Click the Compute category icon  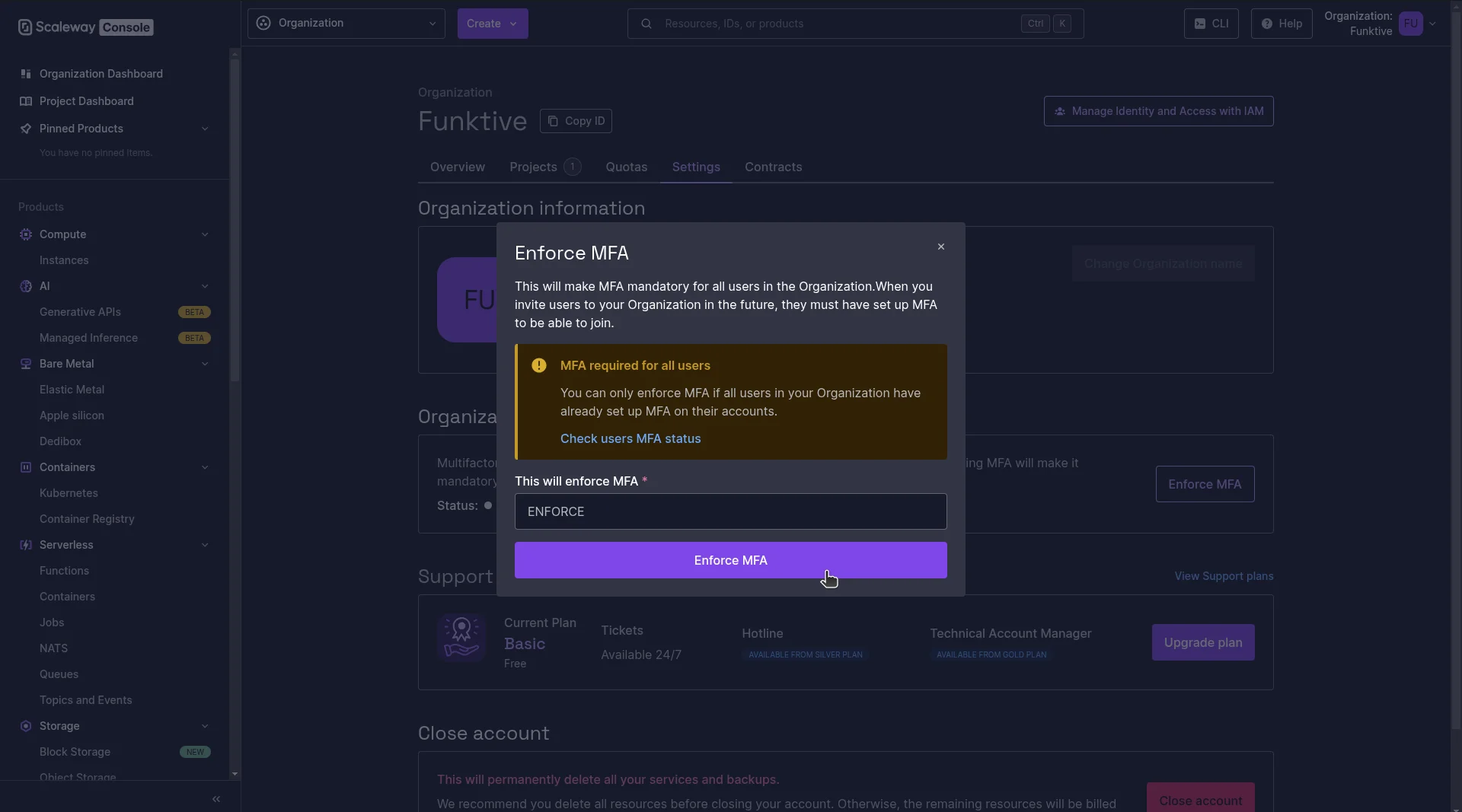tap(26, 234)
